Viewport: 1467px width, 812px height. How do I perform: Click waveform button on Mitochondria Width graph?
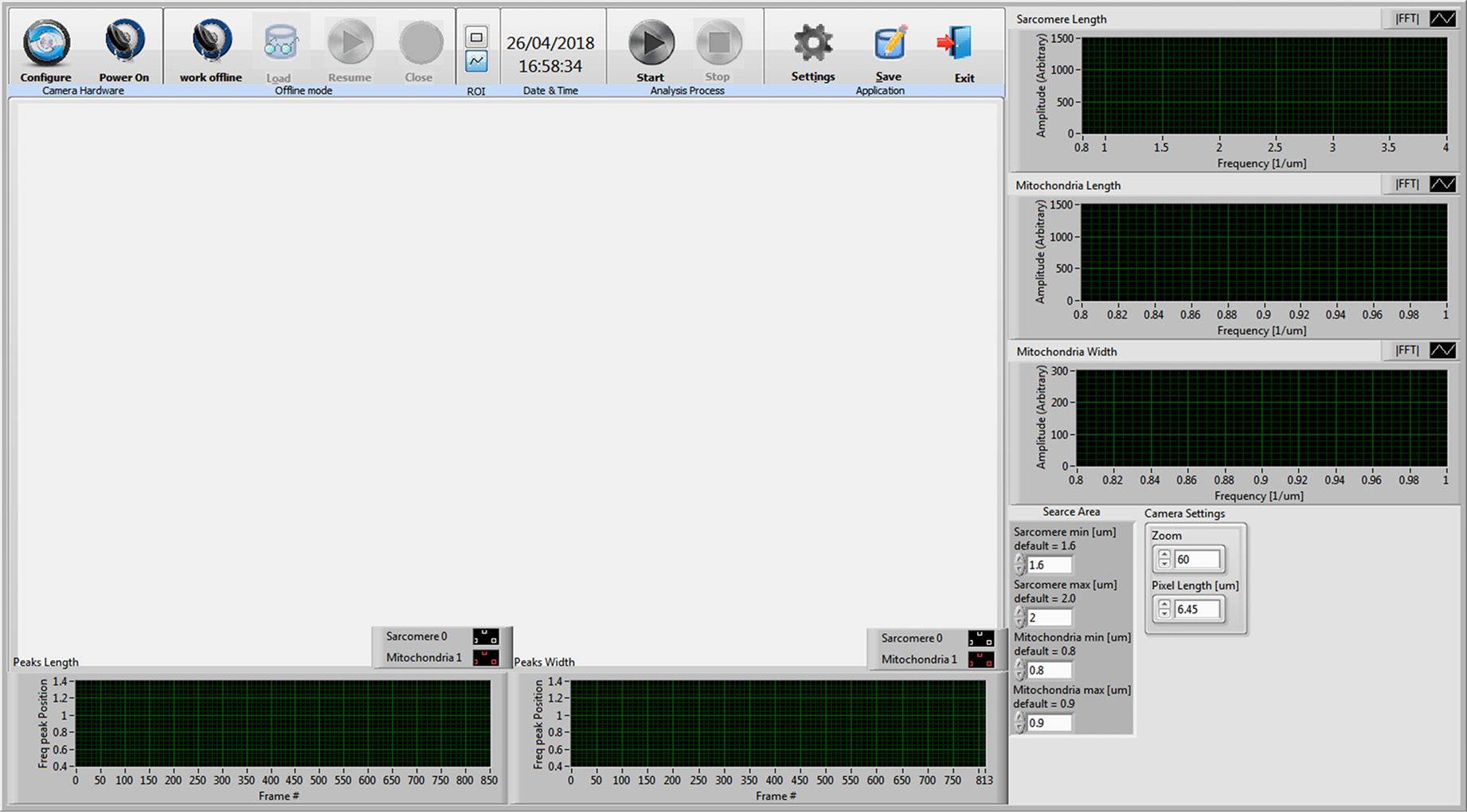tap(1442, 350)
